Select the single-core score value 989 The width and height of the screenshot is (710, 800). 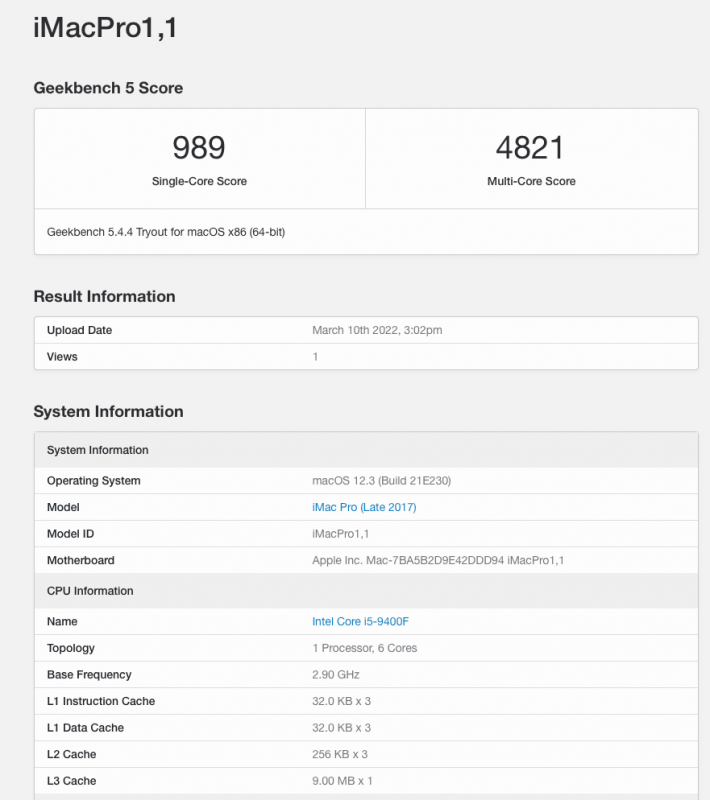(x=199, y=147)
